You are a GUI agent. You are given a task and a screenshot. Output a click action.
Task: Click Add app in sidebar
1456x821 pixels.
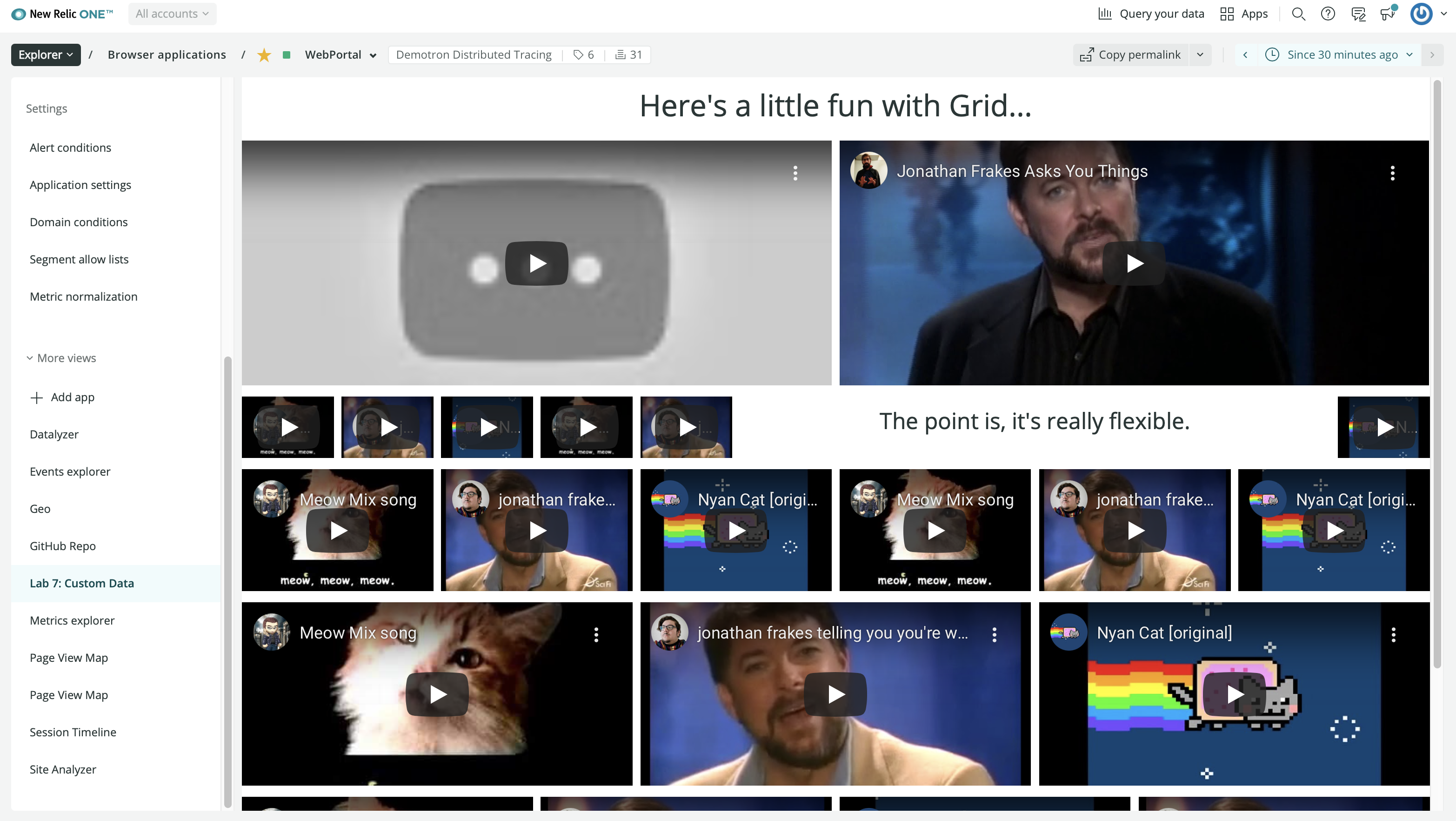tap(73, 397)
